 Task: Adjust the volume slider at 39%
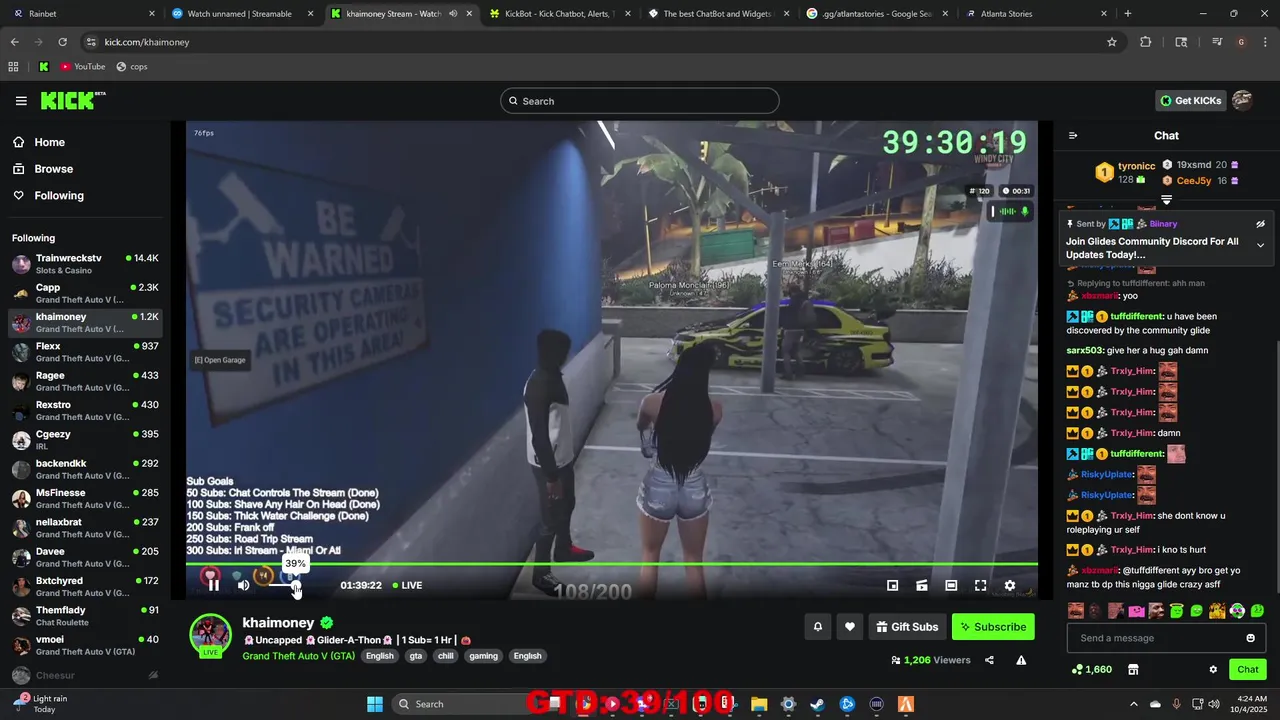click(295, 585)
